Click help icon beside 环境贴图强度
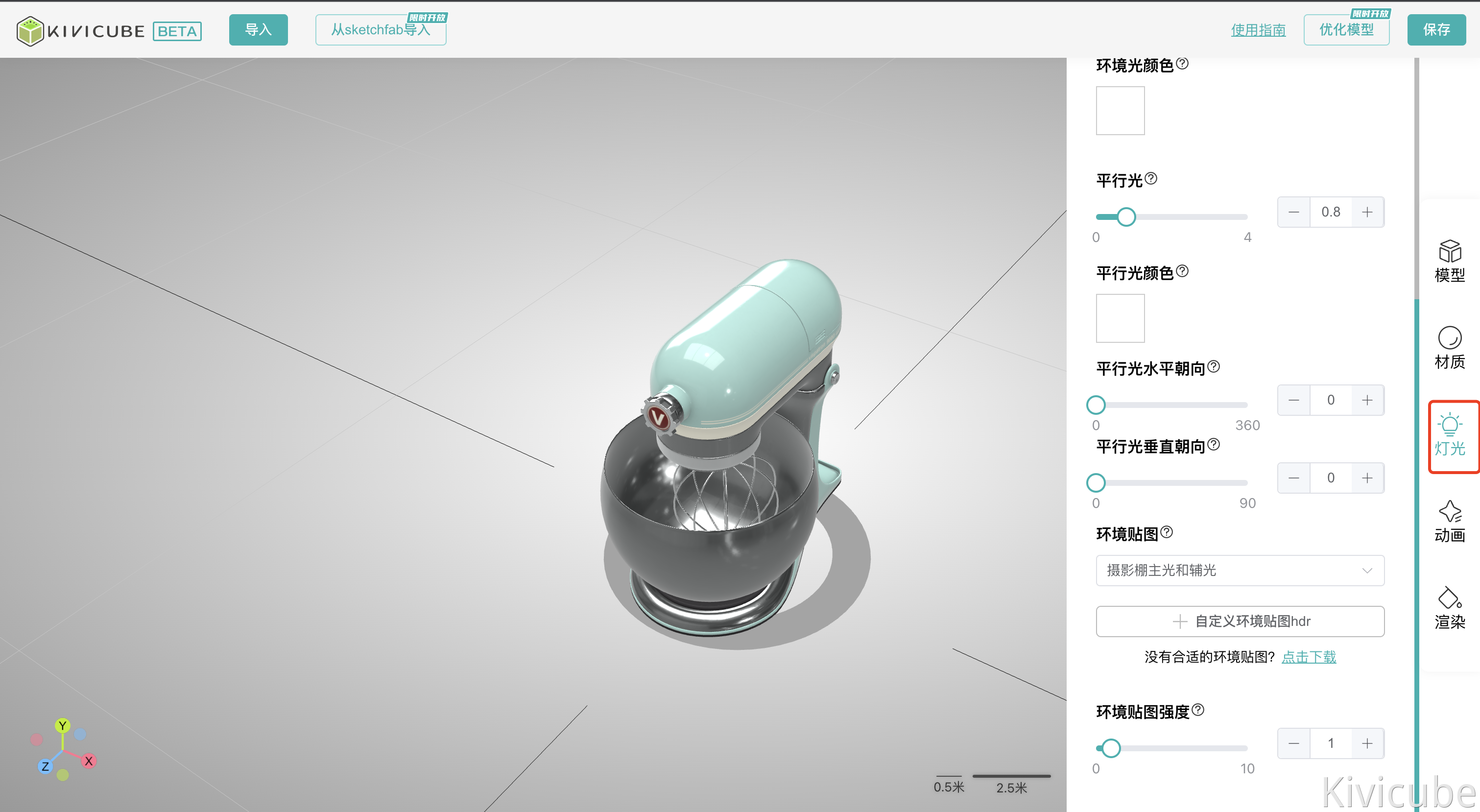The image size is (1480, 812). pos(1198,710)
